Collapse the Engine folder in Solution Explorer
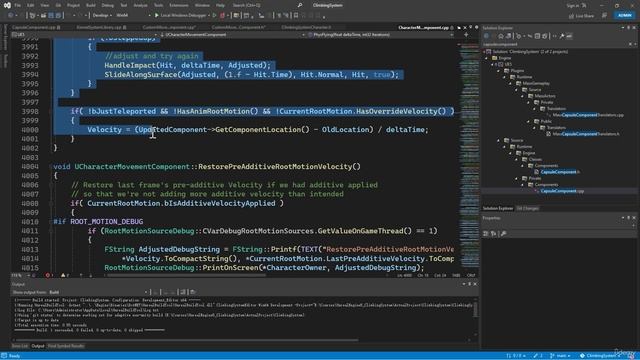 [x=487, y=58]
